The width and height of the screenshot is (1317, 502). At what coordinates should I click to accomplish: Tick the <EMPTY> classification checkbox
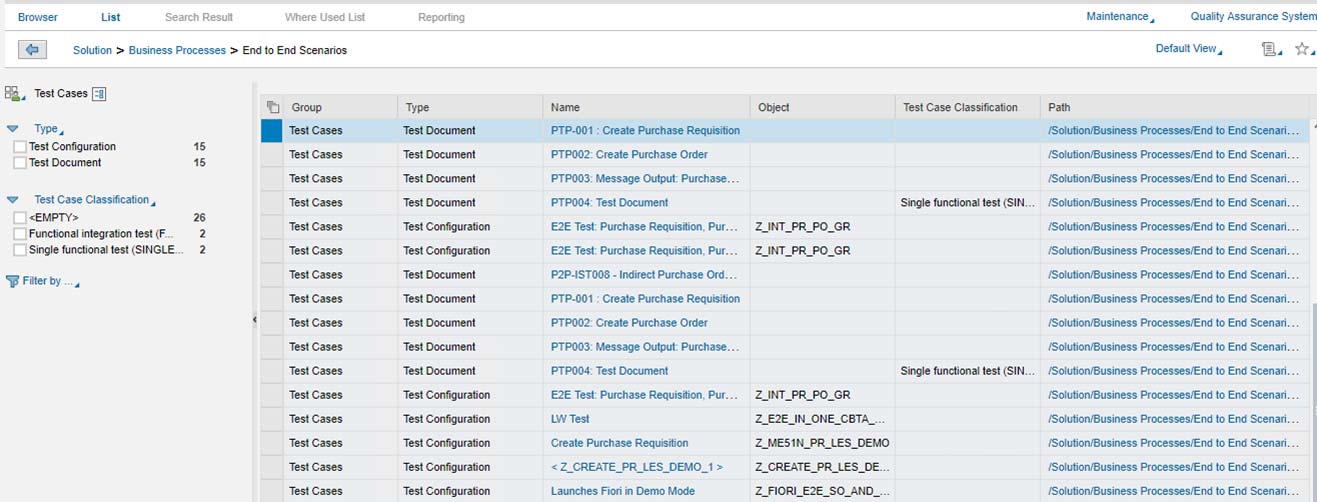click(x=20, y=218)
